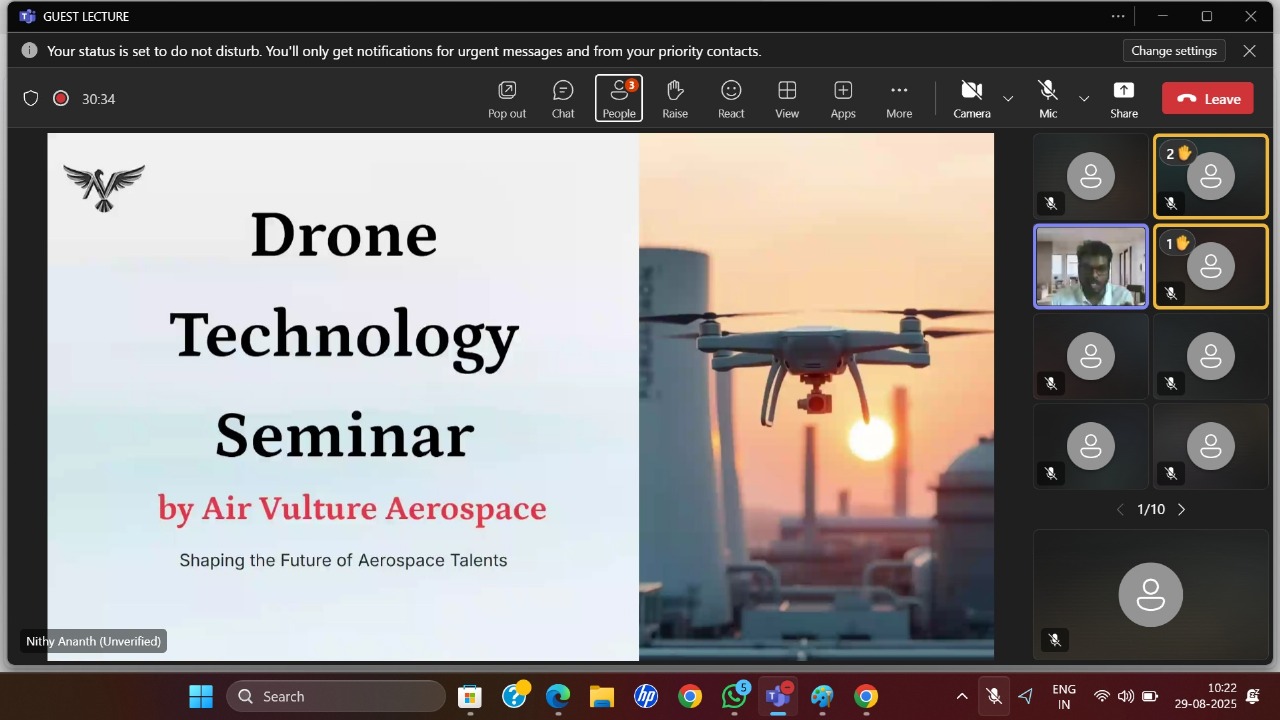
Task: Open the View layout menu
Action: coord(787,99)
